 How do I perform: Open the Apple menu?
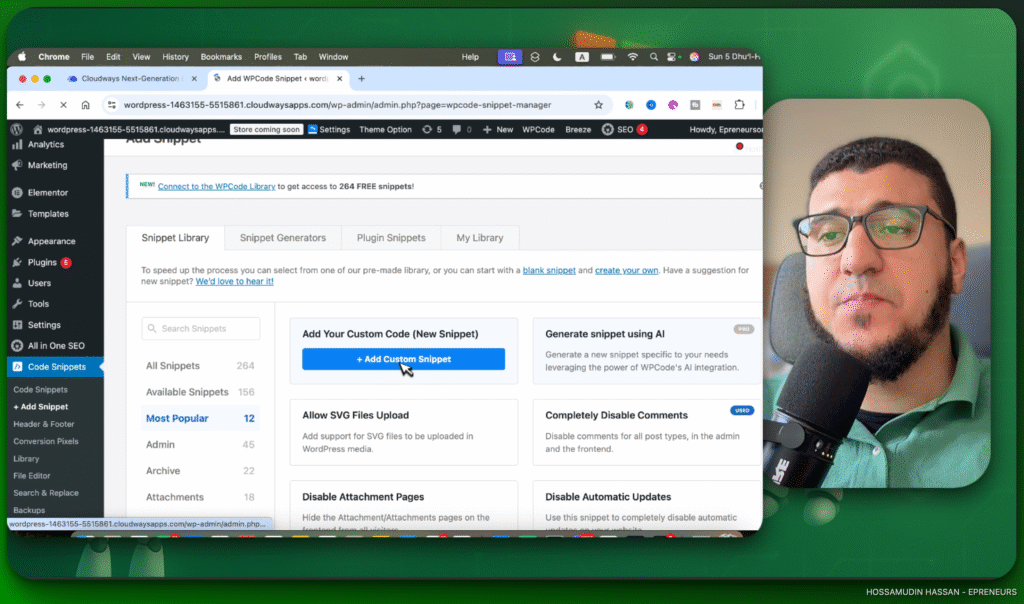[x=22, y=57]
